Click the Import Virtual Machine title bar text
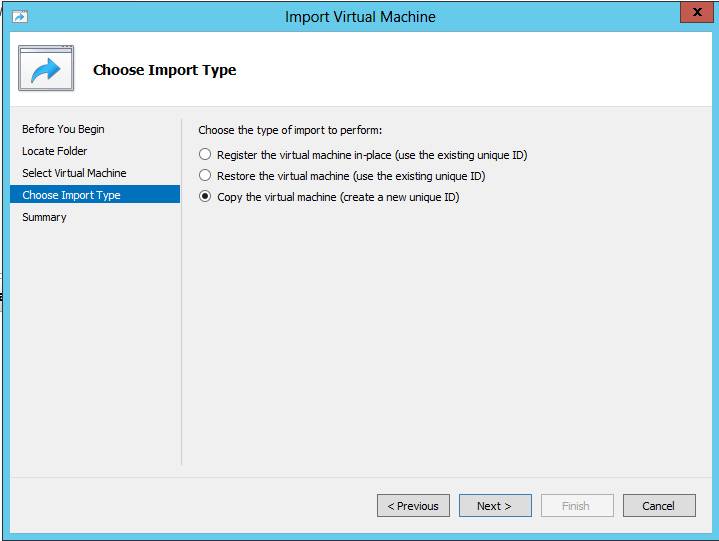 coord(360,17)
